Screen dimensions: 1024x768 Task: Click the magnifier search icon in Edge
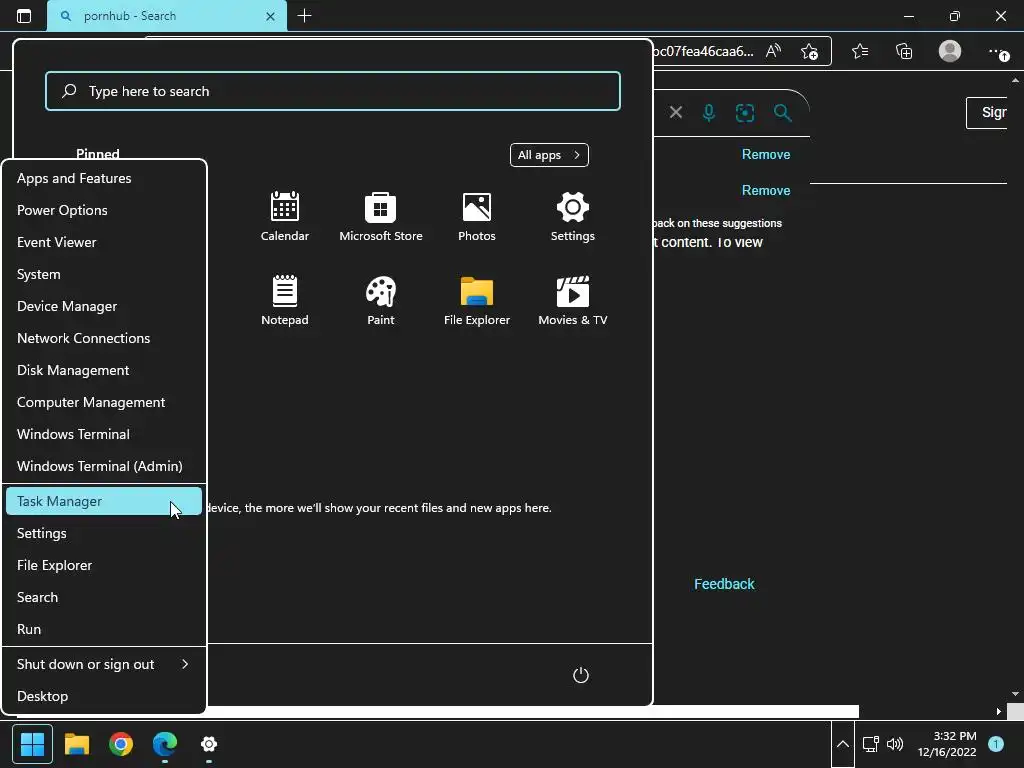(782, 113)
